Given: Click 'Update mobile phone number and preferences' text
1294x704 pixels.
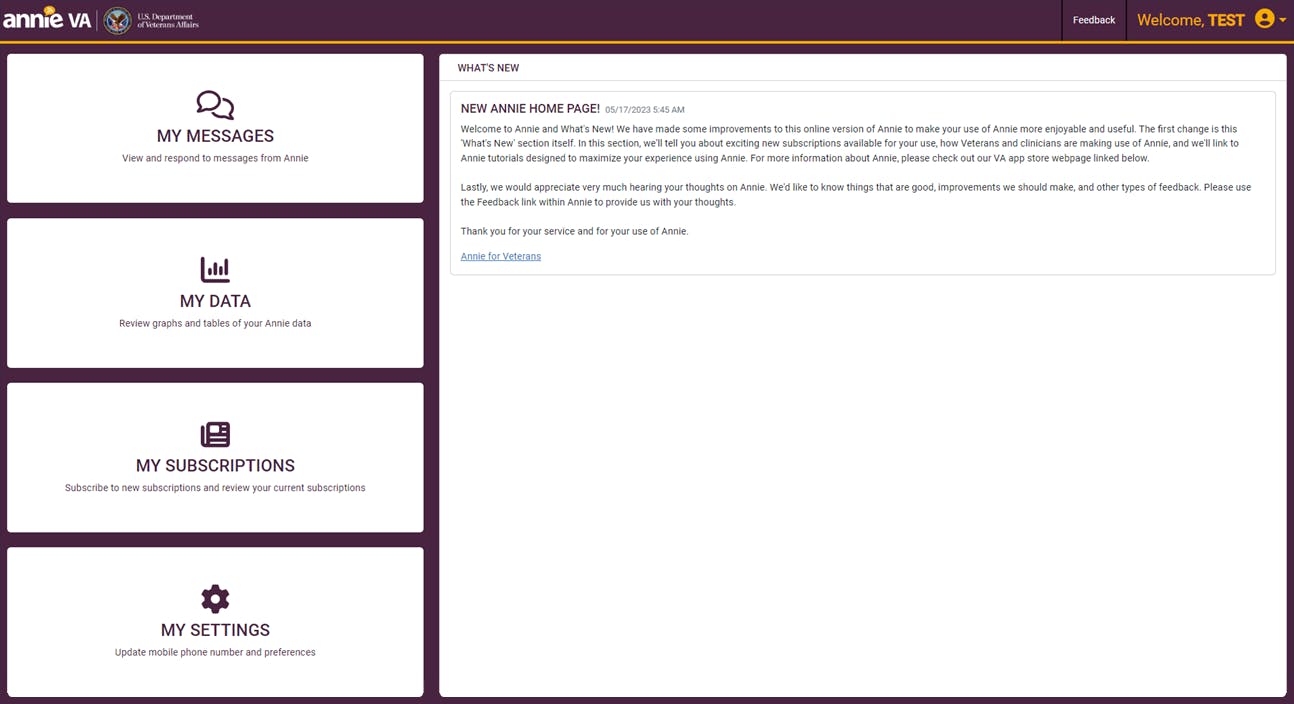Looking at the screenshot, I should tap(215, 652).
